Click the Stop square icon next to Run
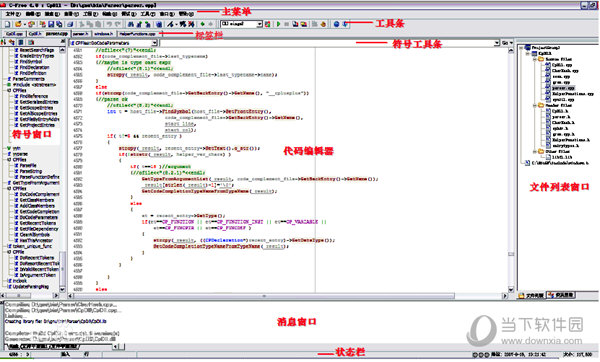 tap(287, 24)
